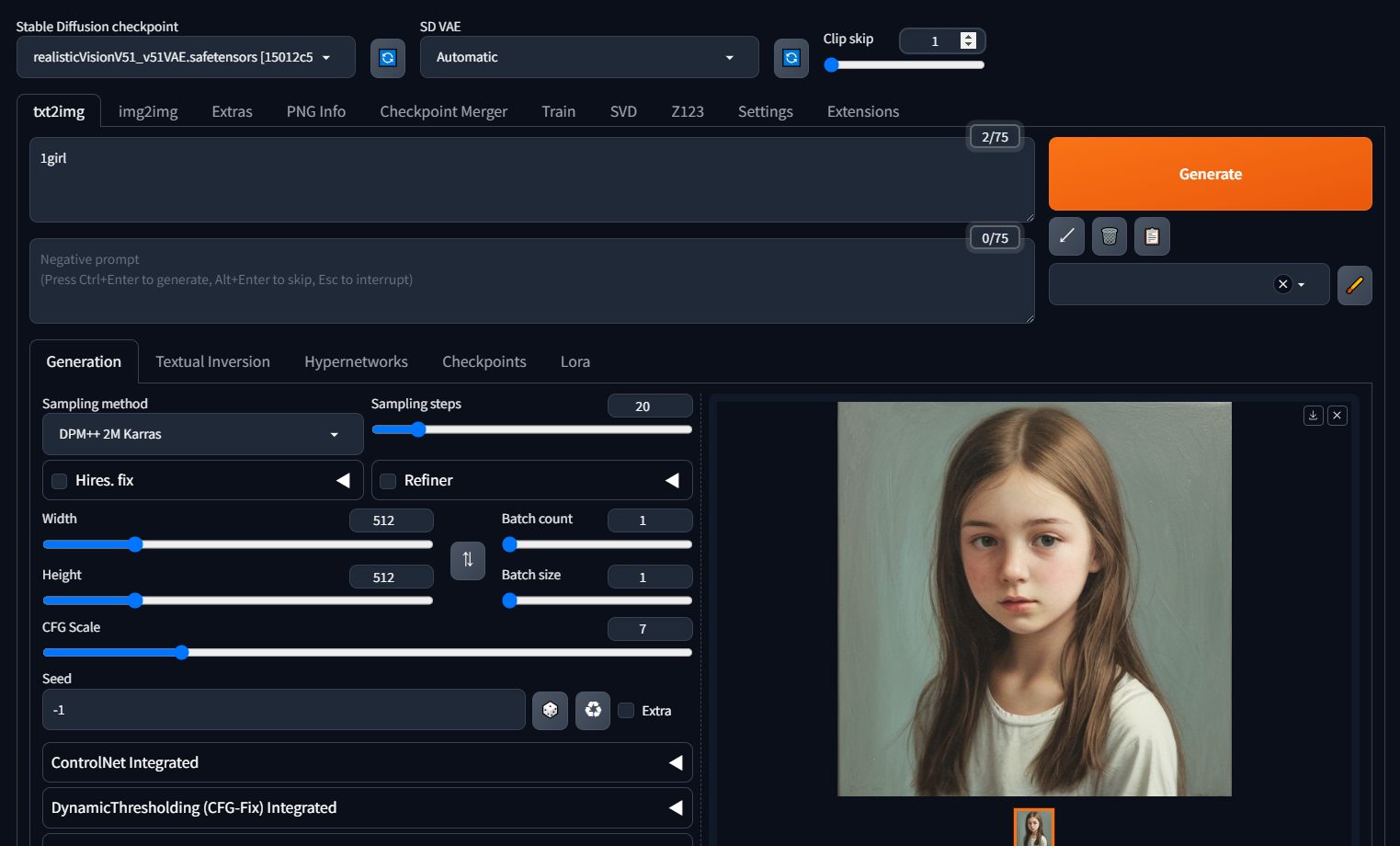Screen dimensions: 1400x846
Task: Open the Lora tab
Action: 575,361
